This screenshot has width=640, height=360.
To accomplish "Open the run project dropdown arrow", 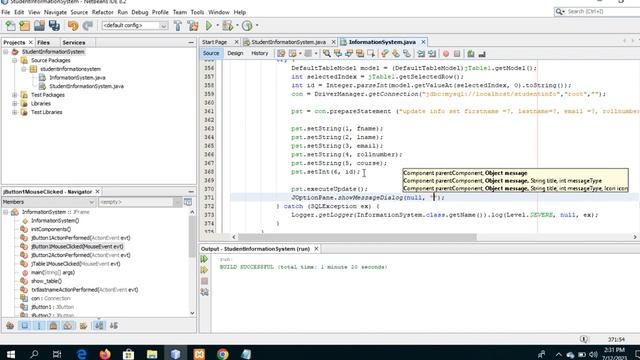I will pyautogui.click(x=218, y=26).
